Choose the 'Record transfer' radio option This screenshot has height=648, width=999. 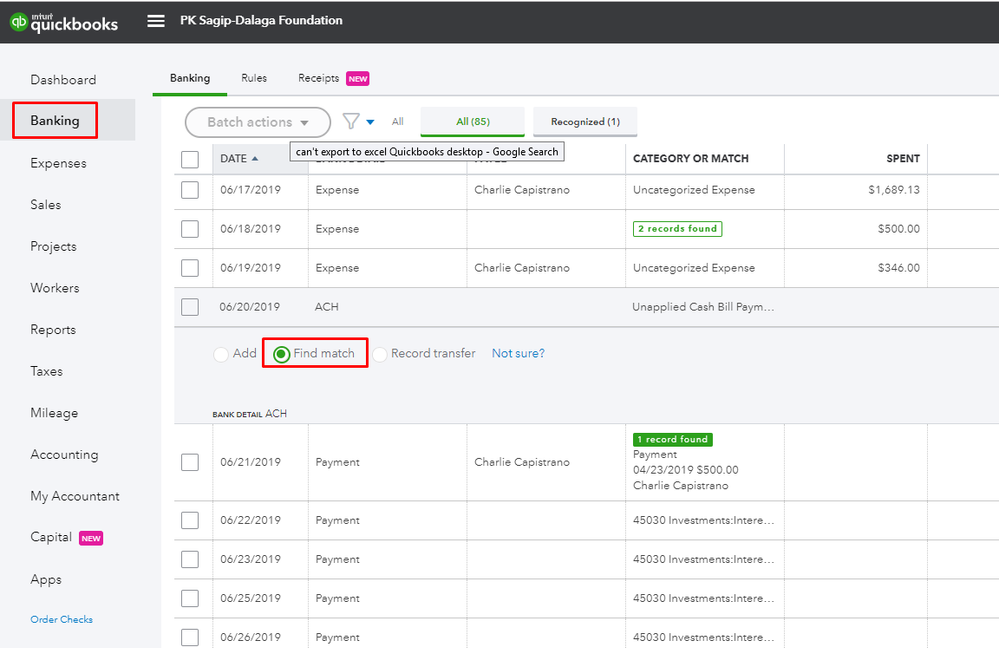coord(380,354)
